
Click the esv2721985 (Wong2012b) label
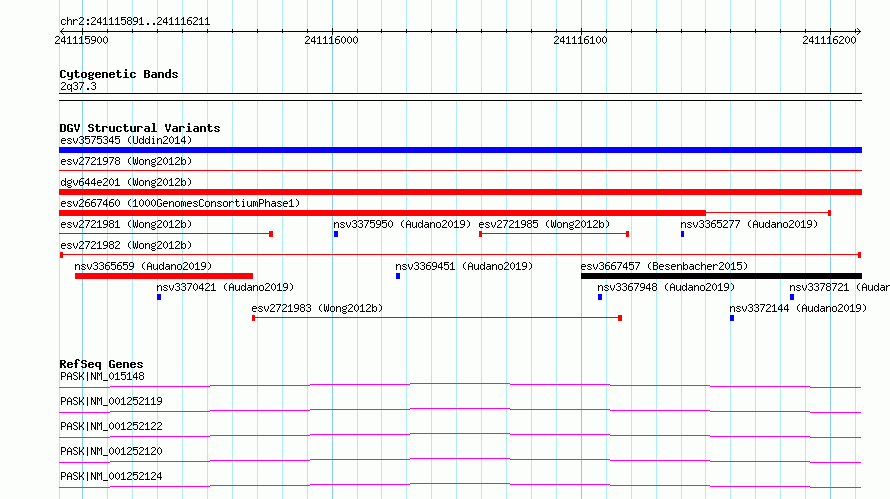544,224
